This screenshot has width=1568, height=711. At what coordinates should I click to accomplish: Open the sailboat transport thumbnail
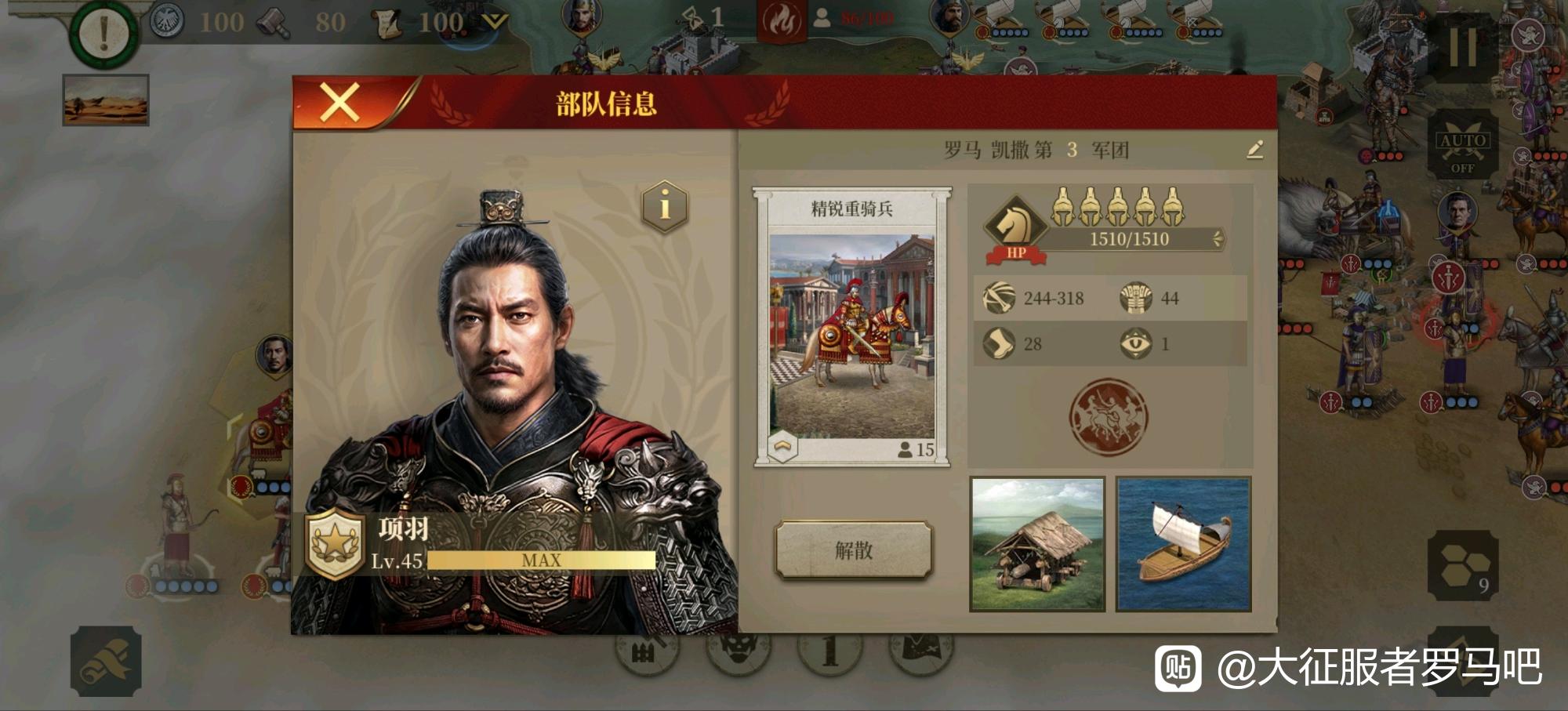click(1183, 544)
